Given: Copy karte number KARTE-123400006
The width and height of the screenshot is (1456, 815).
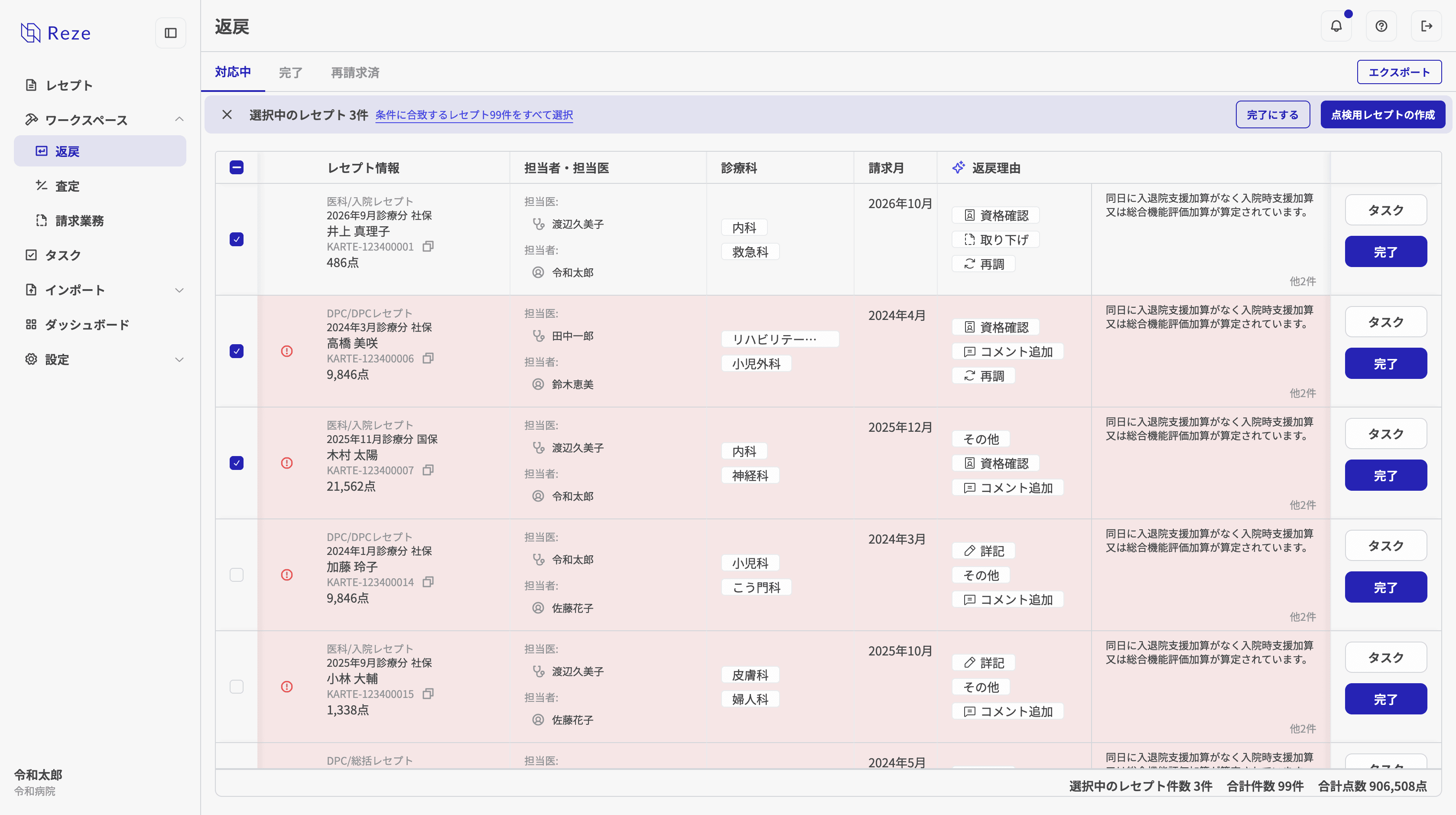Looking at the screenshot, I should (429, 358).
